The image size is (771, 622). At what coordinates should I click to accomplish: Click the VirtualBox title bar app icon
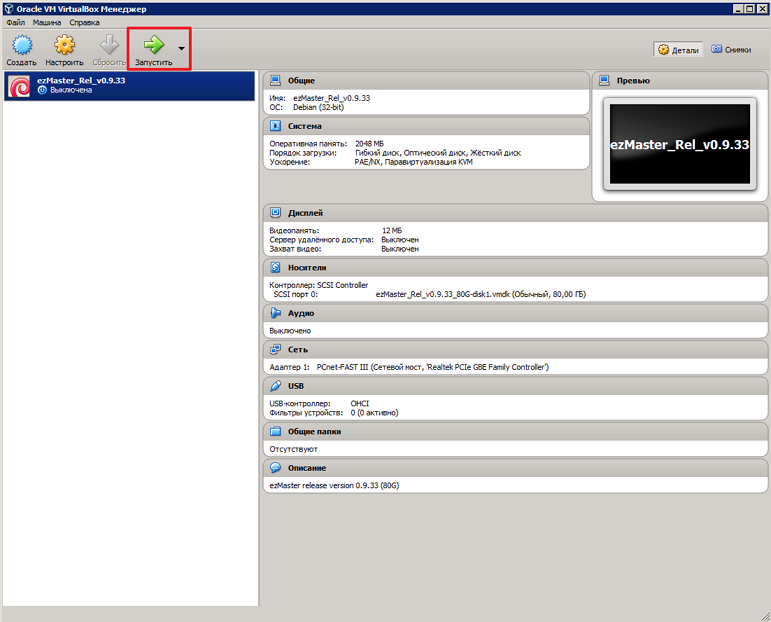point(8,9)
